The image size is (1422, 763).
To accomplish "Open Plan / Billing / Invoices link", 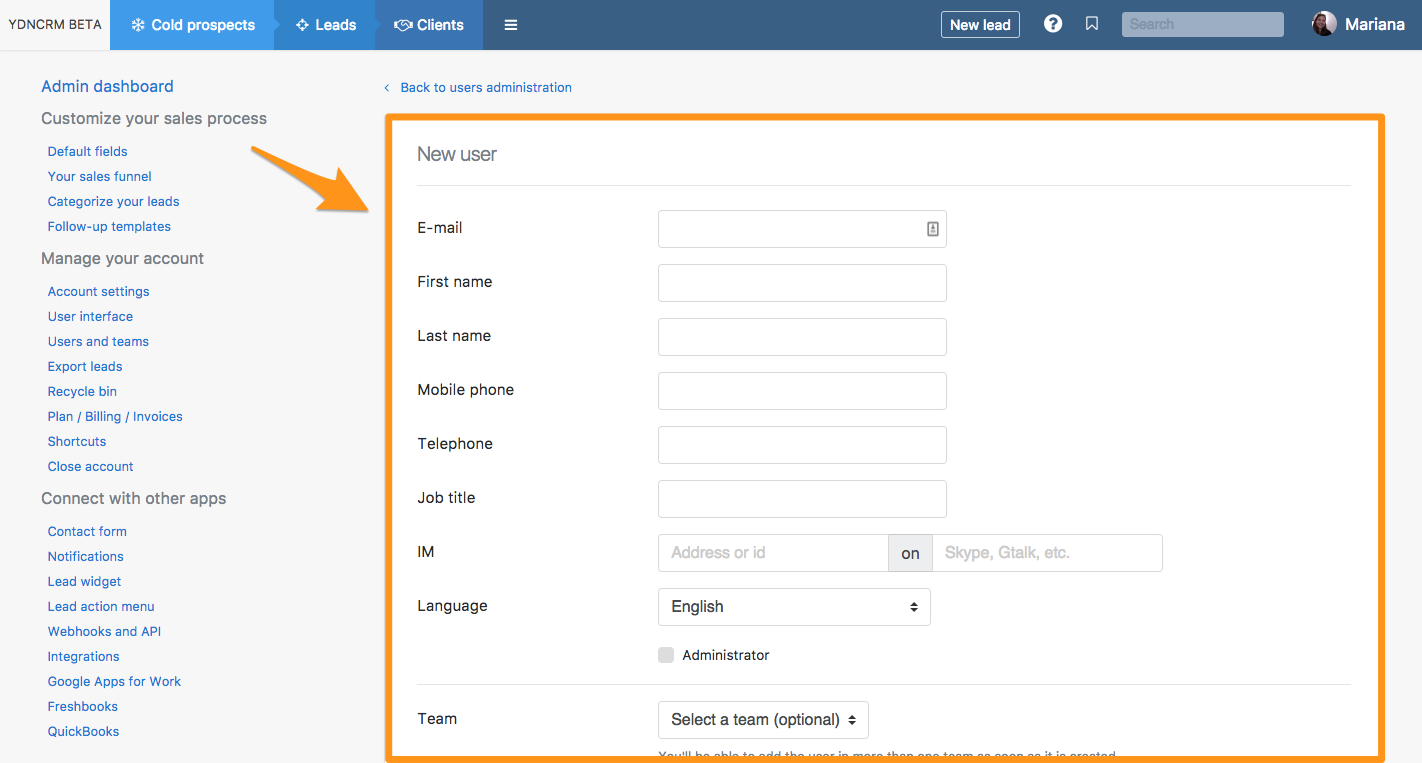I will click(115, 416).
